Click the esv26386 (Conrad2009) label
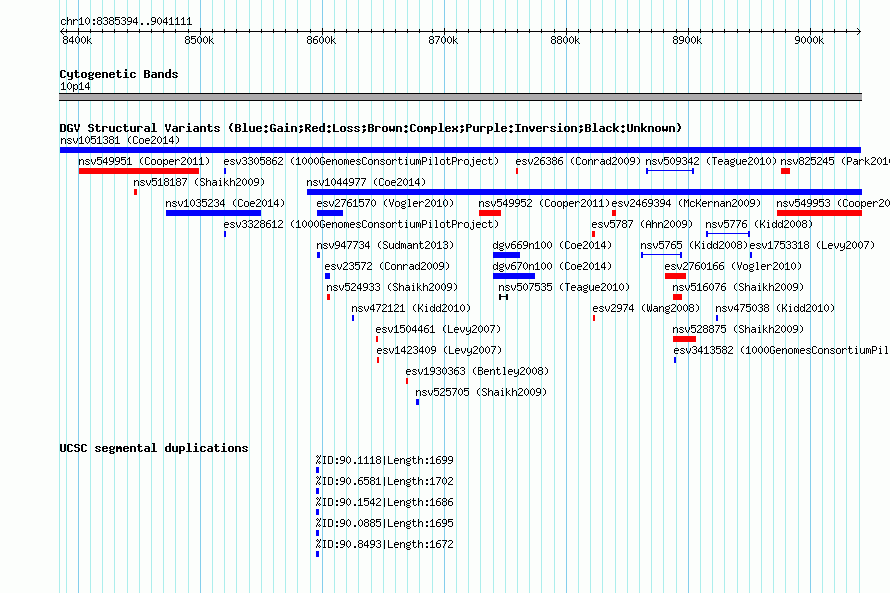The width and height of the screenshot is (890, 593). pos(578,161)
